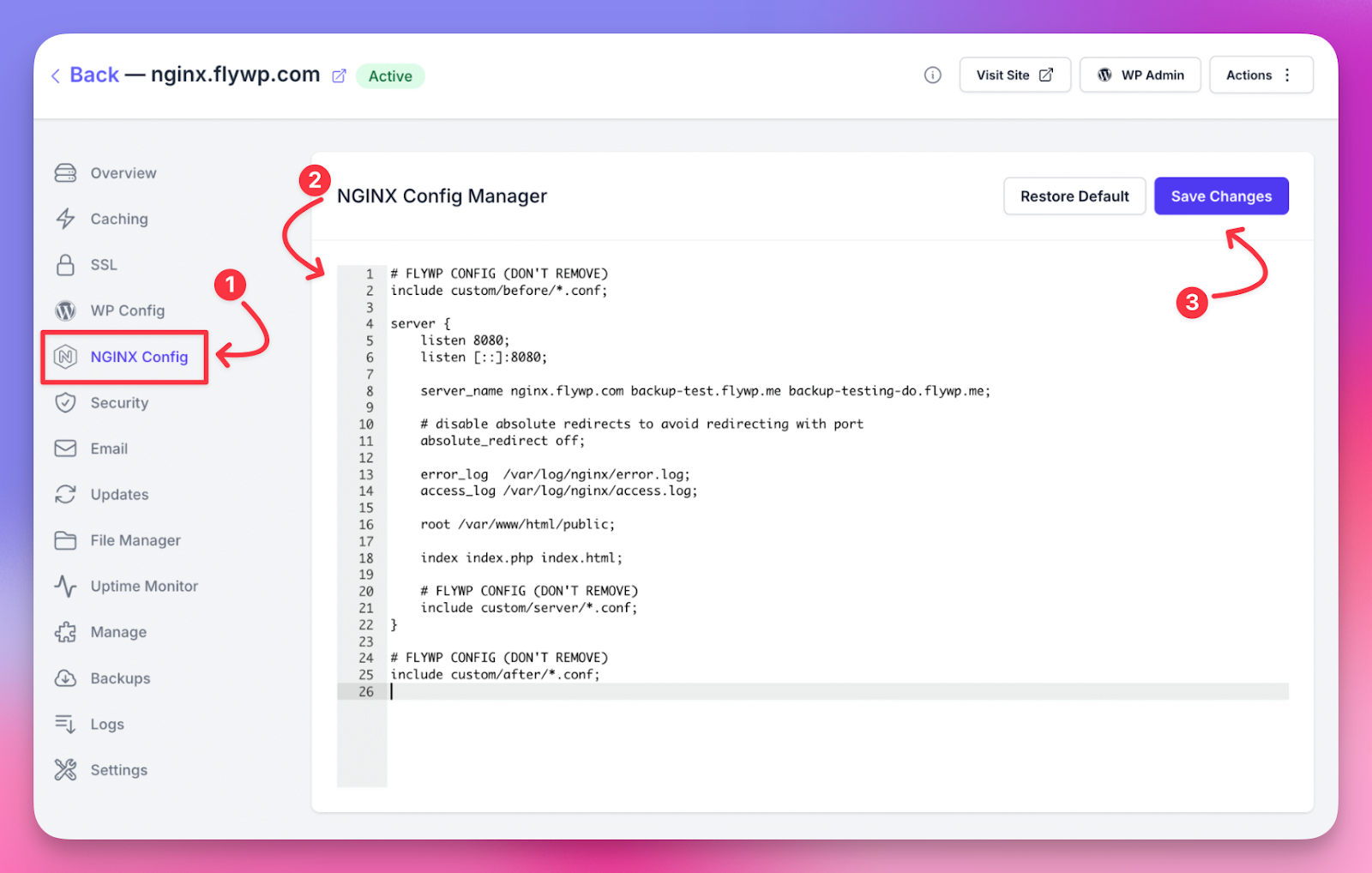1372x873 pixels.
Task: Click the access_log line in the config
Action: [x=558, y=491]
